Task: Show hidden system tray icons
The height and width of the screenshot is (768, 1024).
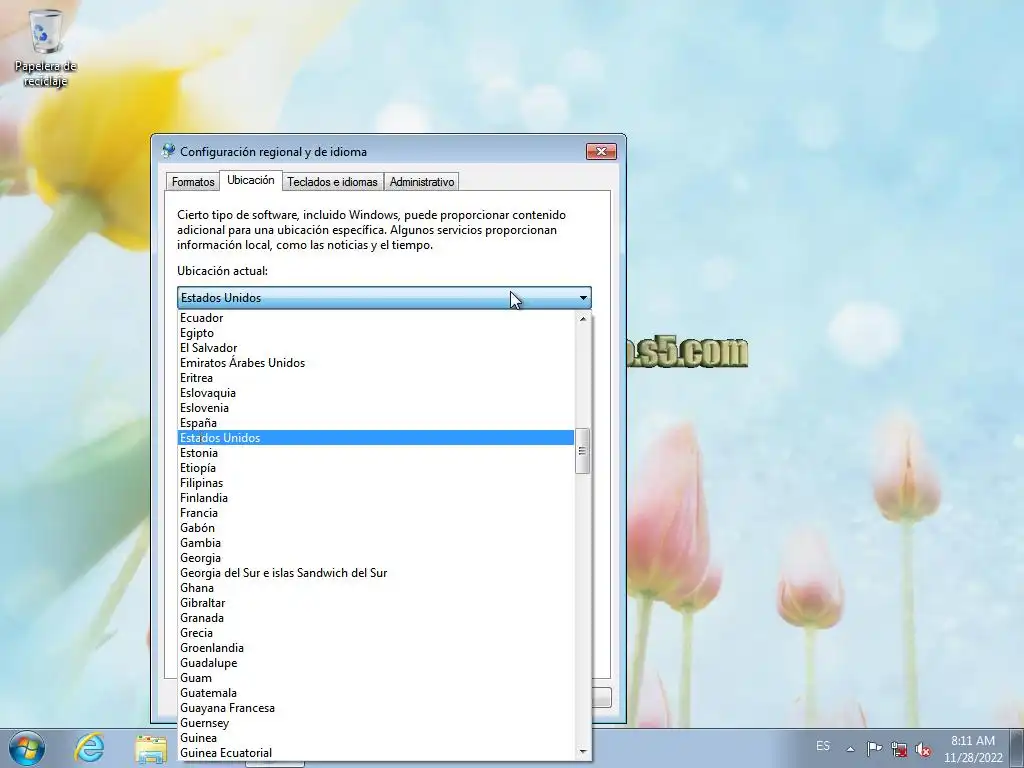Action: pyautogui.click(x=850, y=748)
